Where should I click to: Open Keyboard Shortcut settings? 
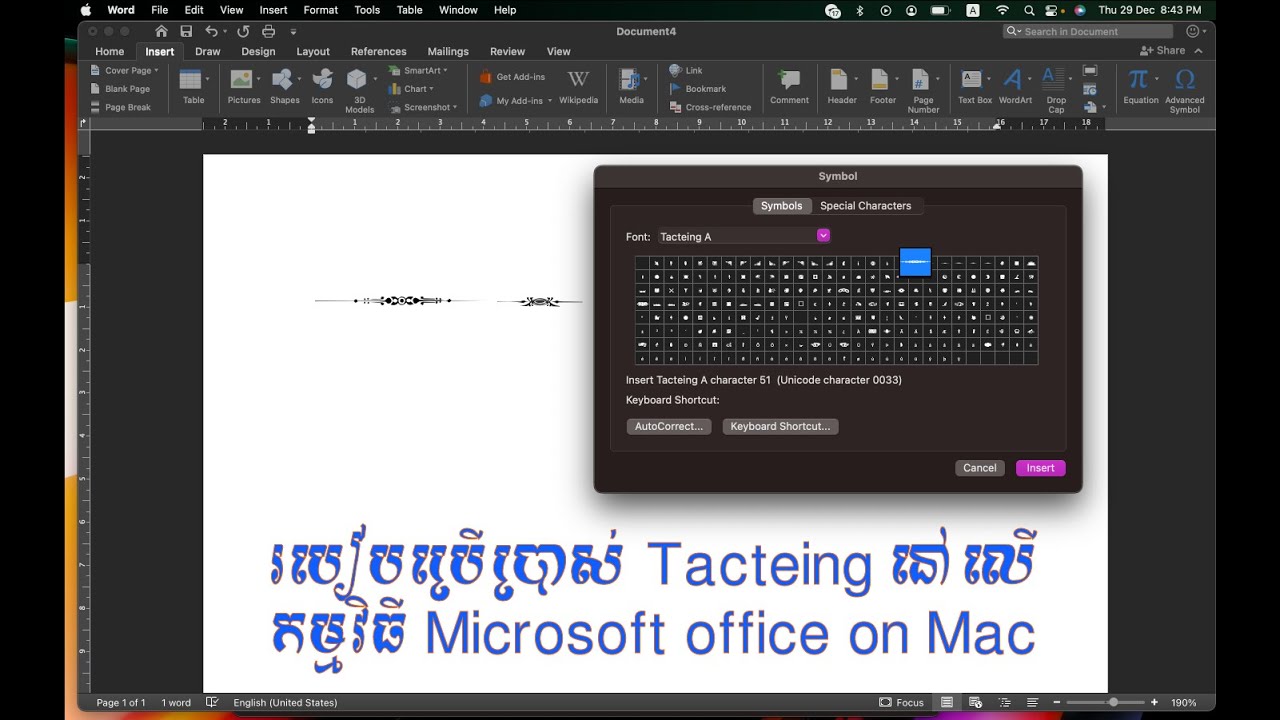pos(781,426)
